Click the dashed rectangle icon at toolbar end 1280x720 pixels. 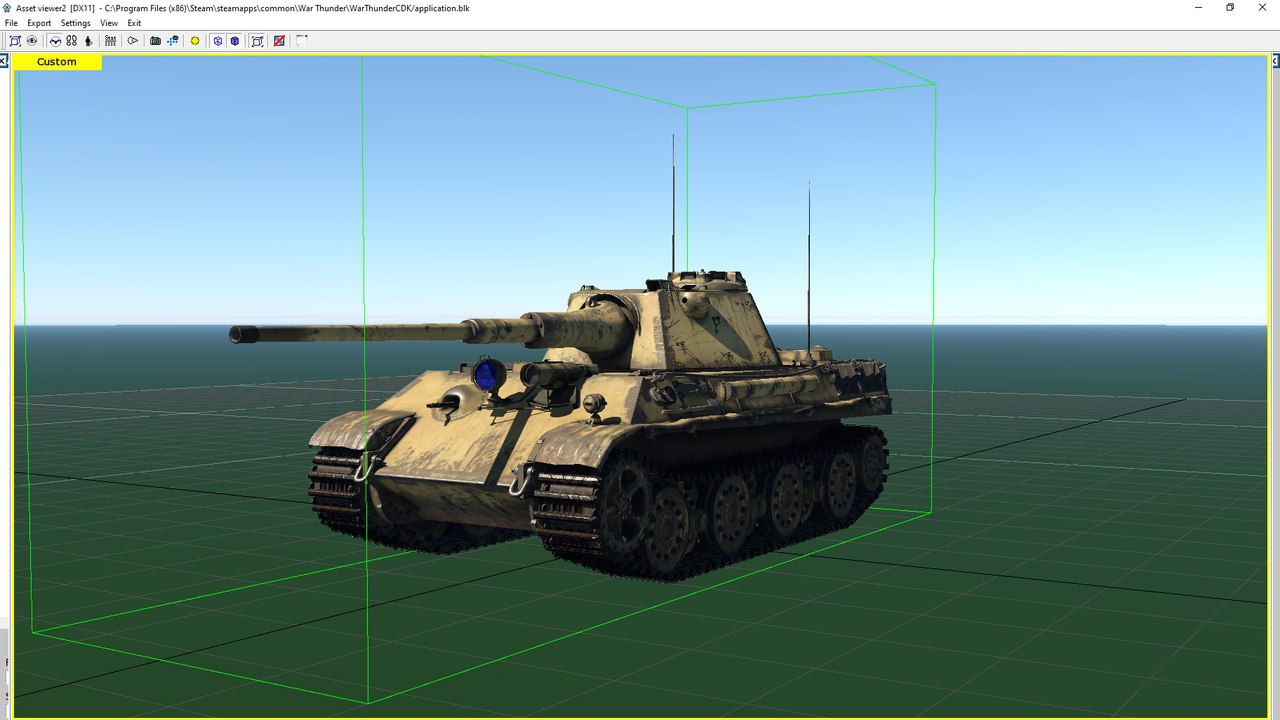[x=301, y=41]
